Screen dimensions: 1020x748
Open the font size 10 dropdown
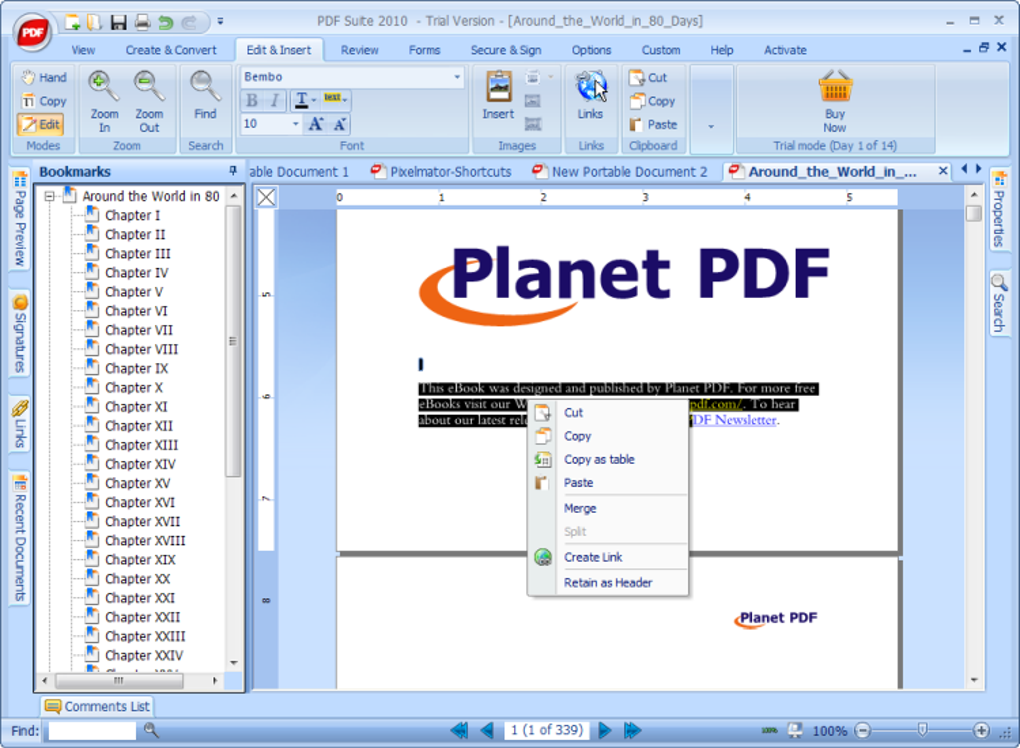[x=295, y=124]
